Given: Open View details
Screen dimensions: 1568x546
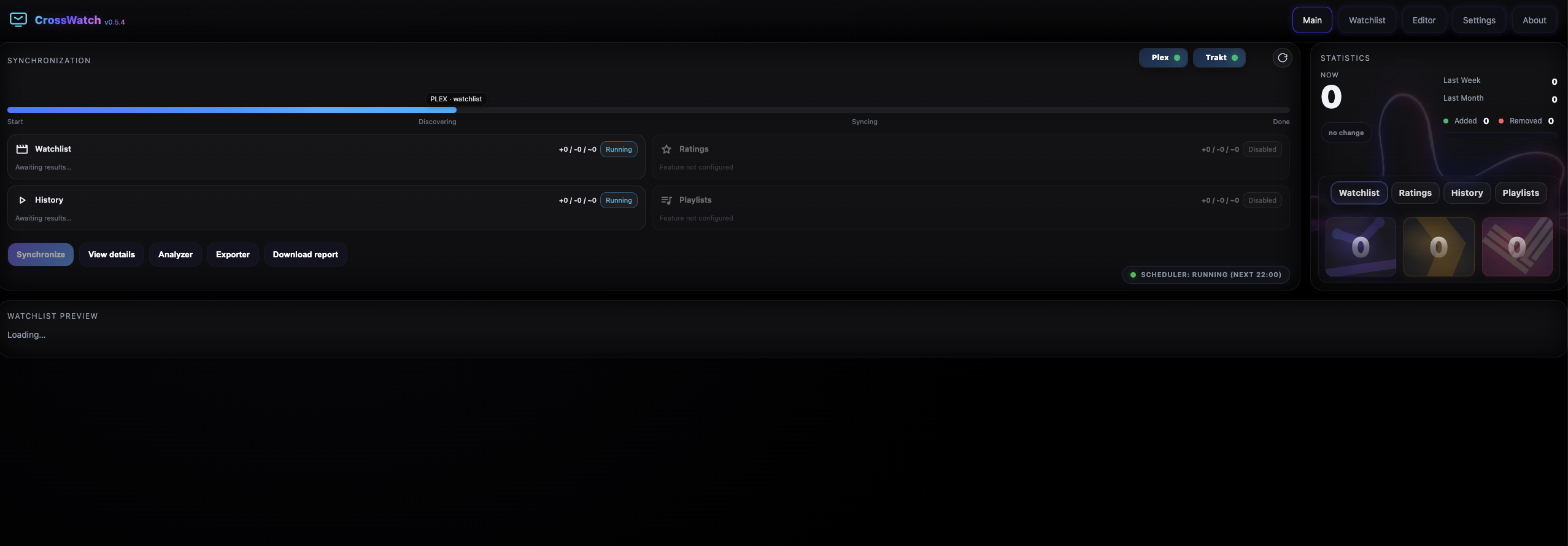Looking at the screenshot, I should [x=112, y=254].
